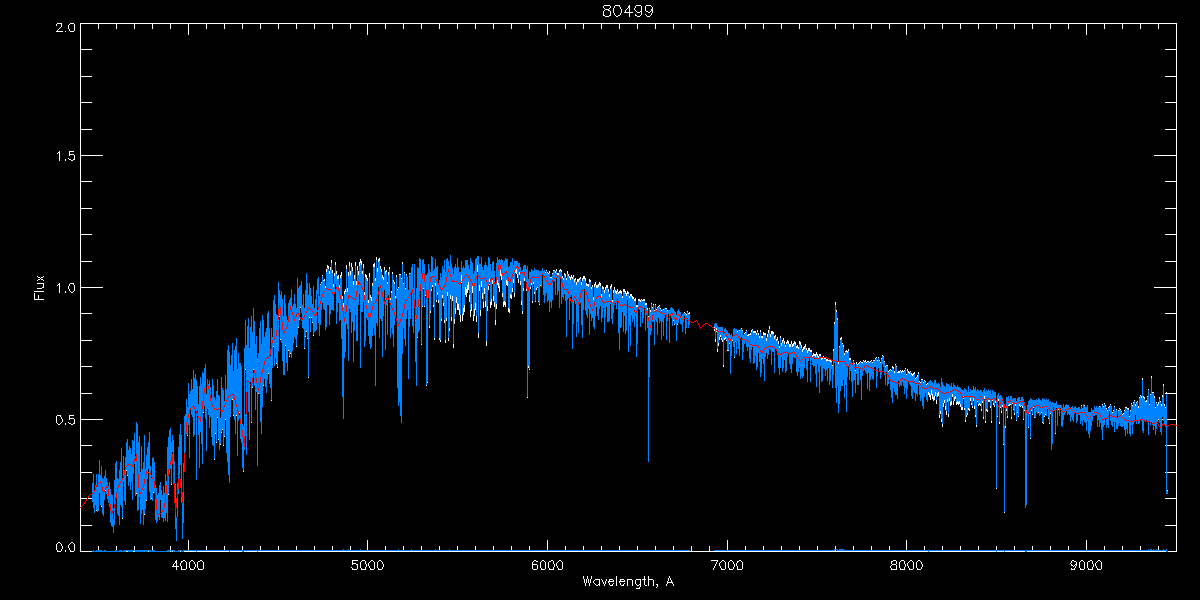
Task: Click the Flux y-axis label
Action: coord(40,287)
